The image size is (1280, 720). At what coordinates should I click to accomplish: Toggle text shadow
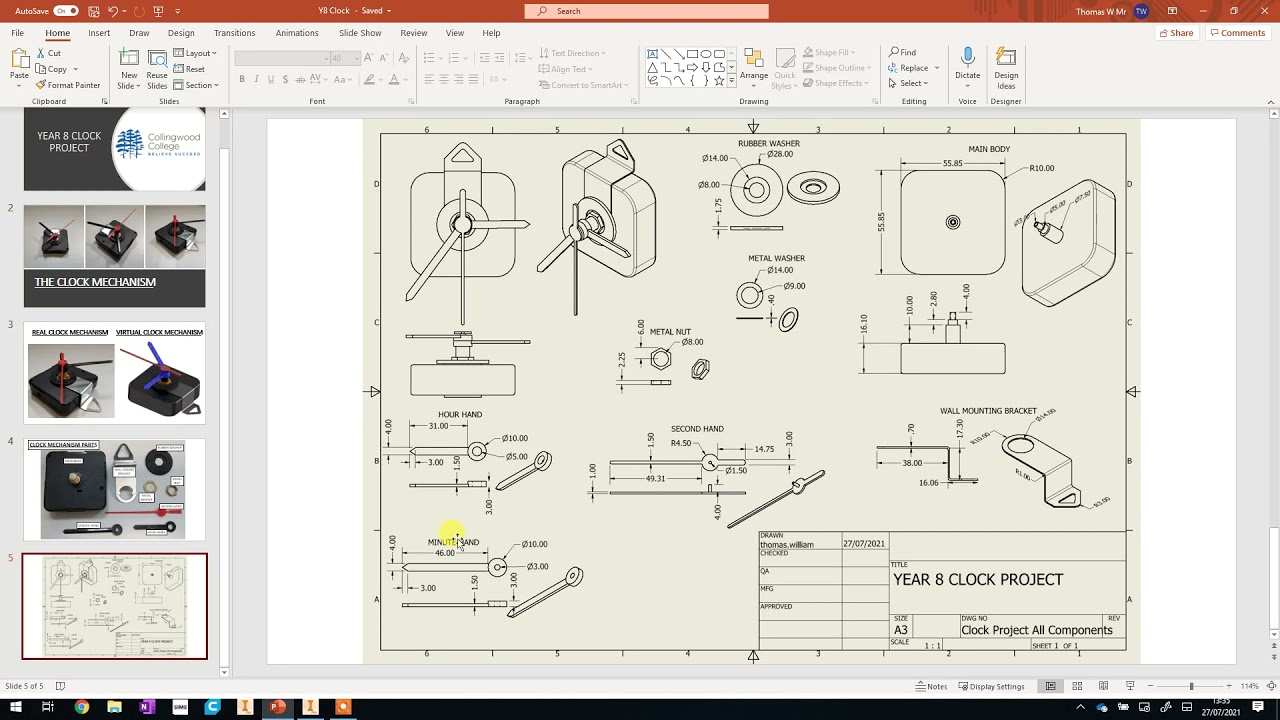point(284,79)
